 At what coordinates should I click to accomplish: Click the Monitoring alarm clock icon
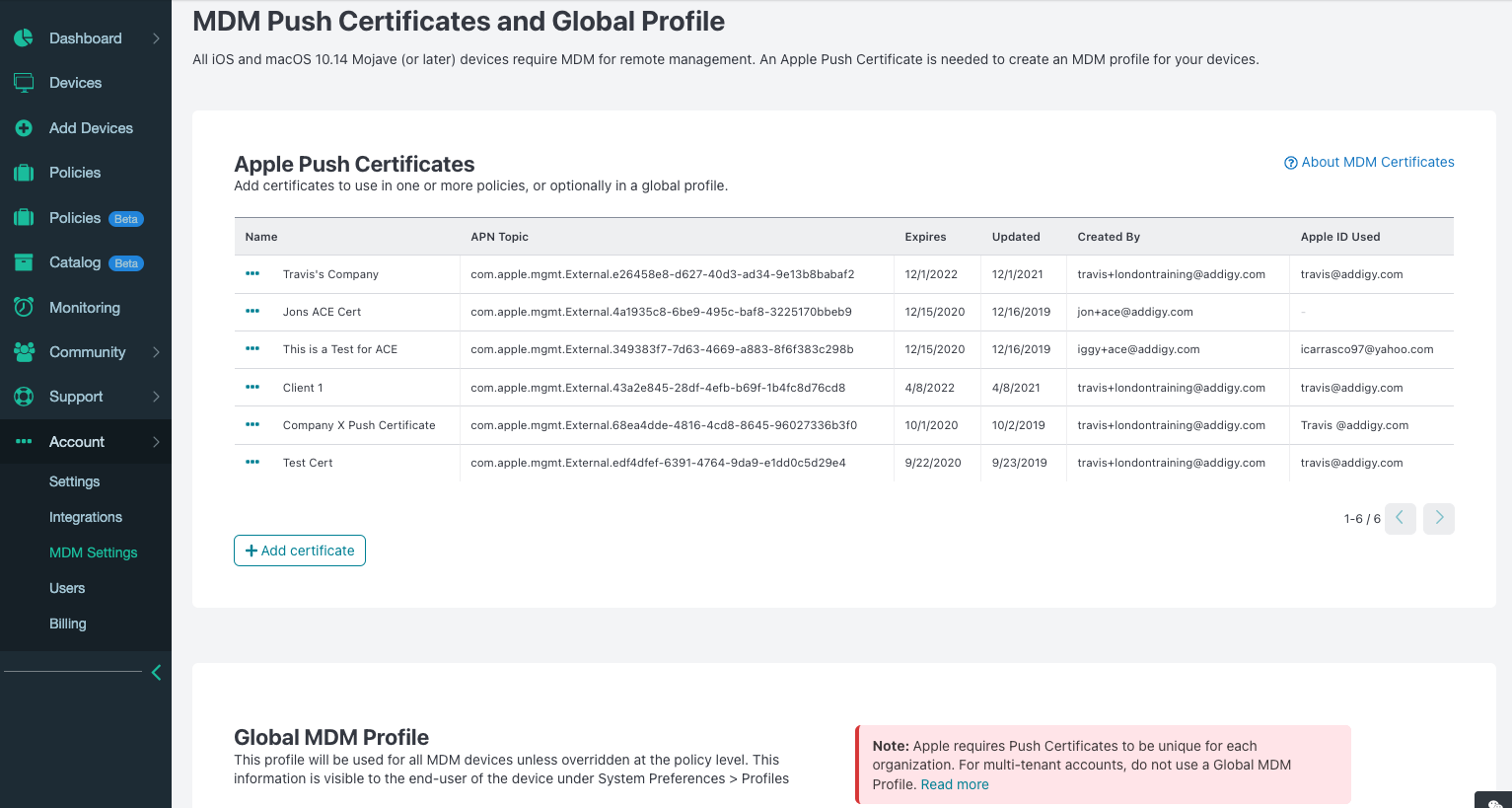click(24, 307)
